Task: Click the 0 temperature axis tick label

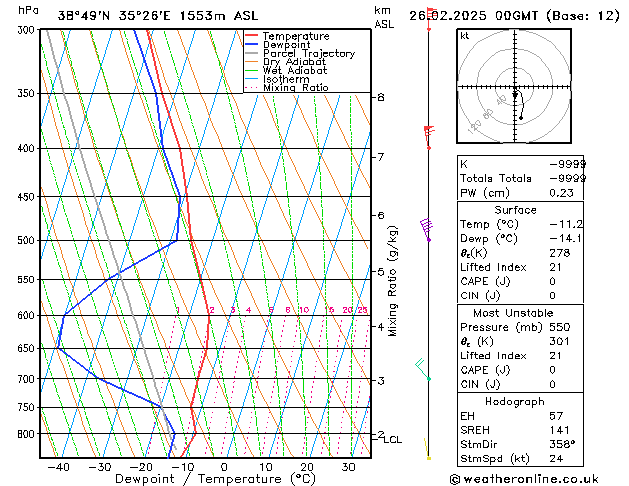Action: 224,467
